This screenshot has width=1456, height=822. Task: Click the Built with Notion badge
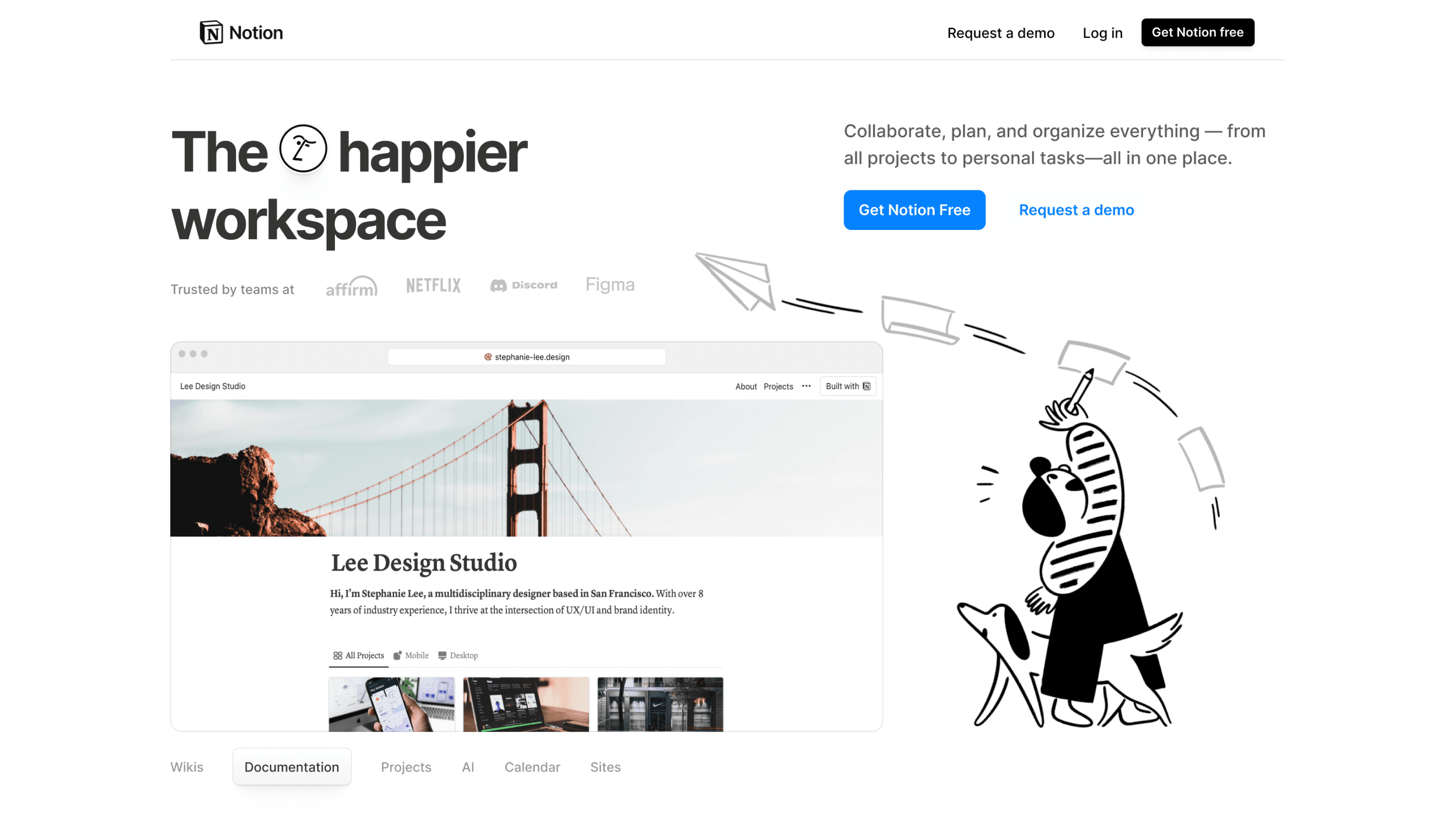848,386
